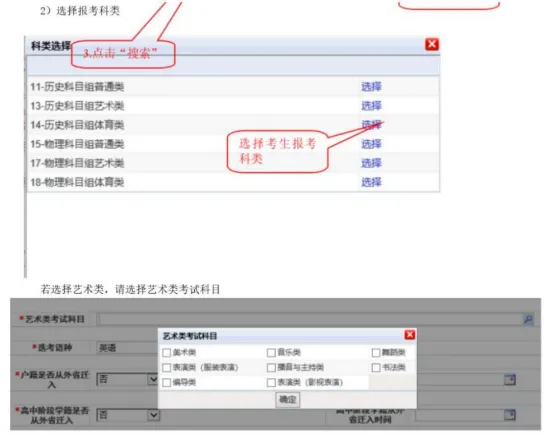Choose 选择 for 13-历史科目组艺术类
This screenshot has width=555, height=436.
tap(371, 106)
